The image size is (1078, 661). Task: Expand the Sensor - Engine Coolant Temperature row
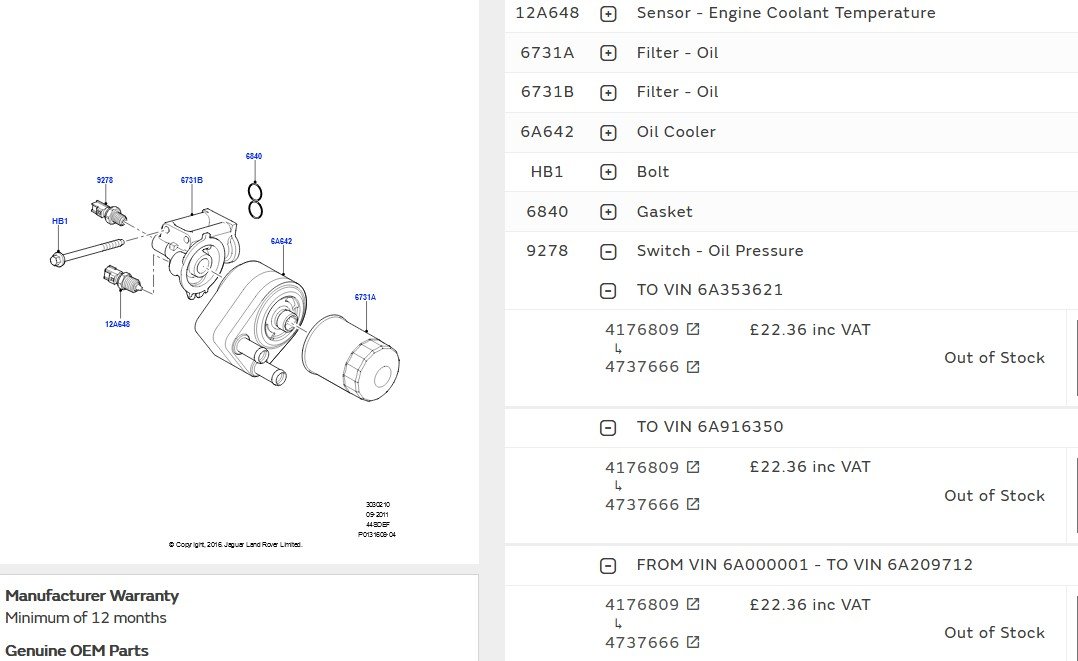(x=608, y=14)
